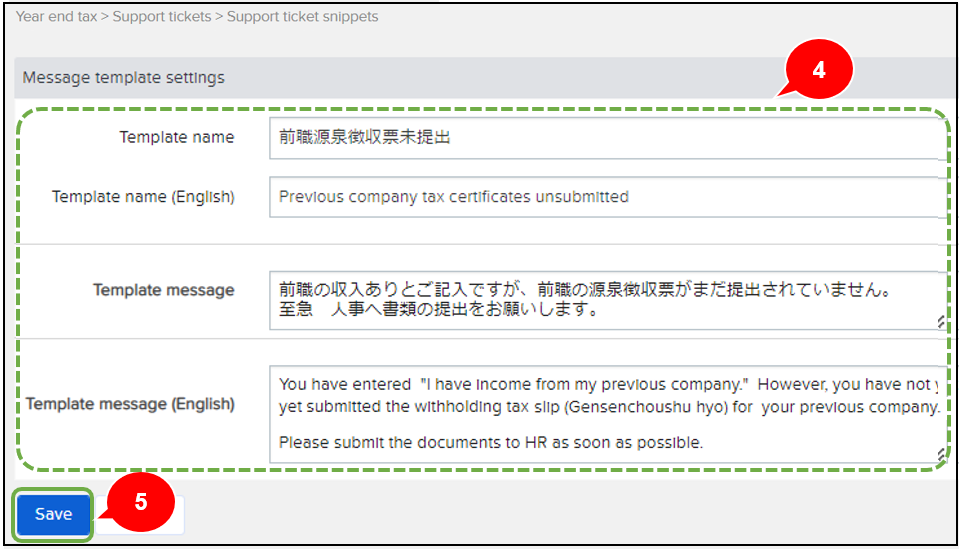Go to Support tickets breadcrumb
This screenshot has height=549, width=959.
pos(163,17)
